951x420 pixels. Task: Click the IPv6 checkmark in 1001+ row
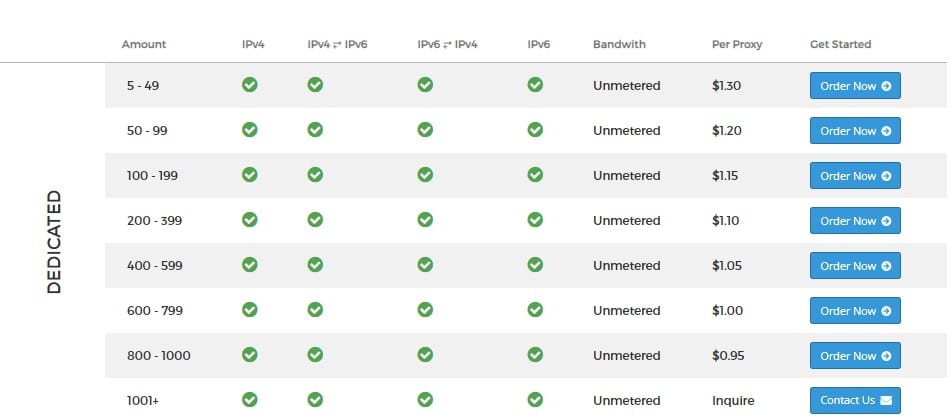click(535, 400)
